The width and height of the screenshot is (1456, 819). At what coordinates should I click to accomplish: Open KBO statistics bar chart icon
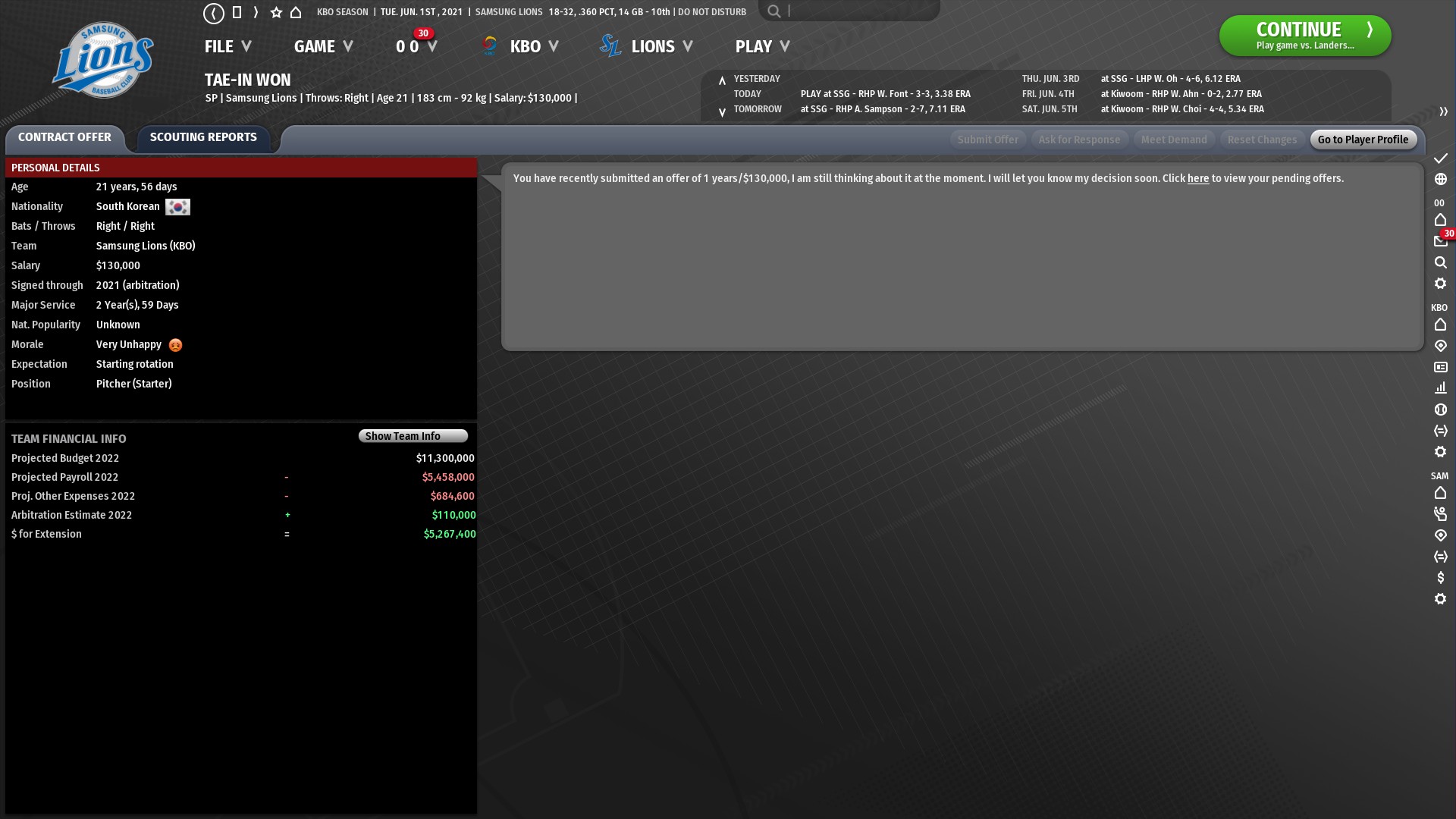[1440, 388]
